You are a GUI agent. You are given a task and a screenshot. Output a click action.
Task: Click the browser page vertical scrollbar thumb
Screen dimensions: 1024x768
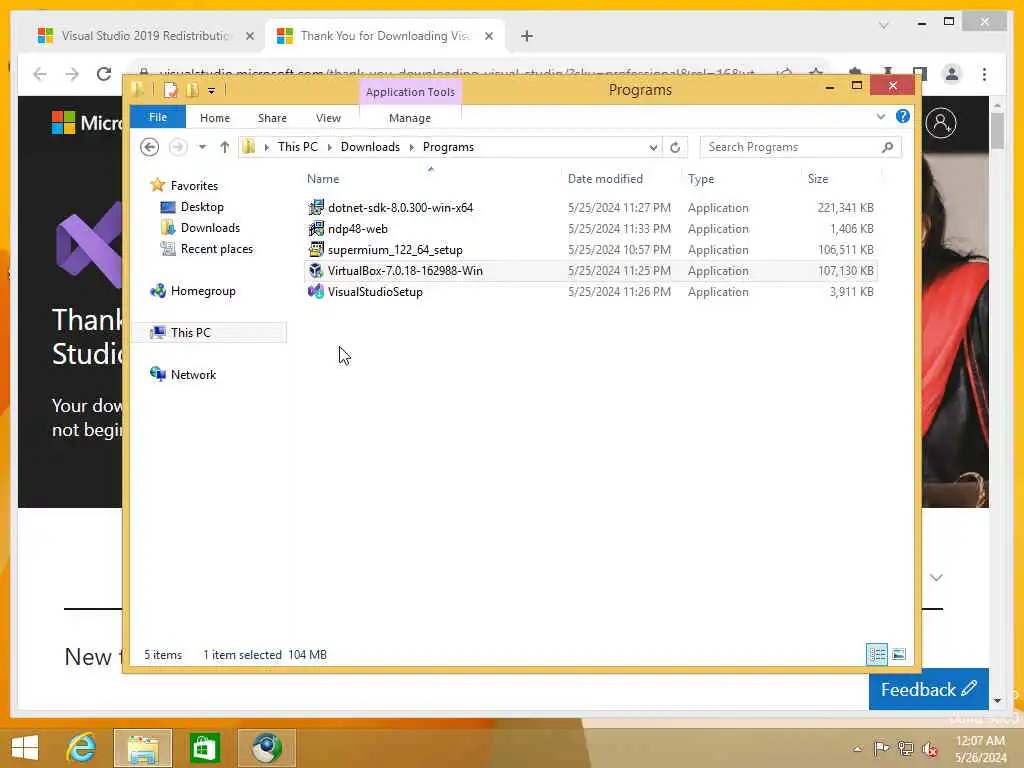click(x=997, y=131)
